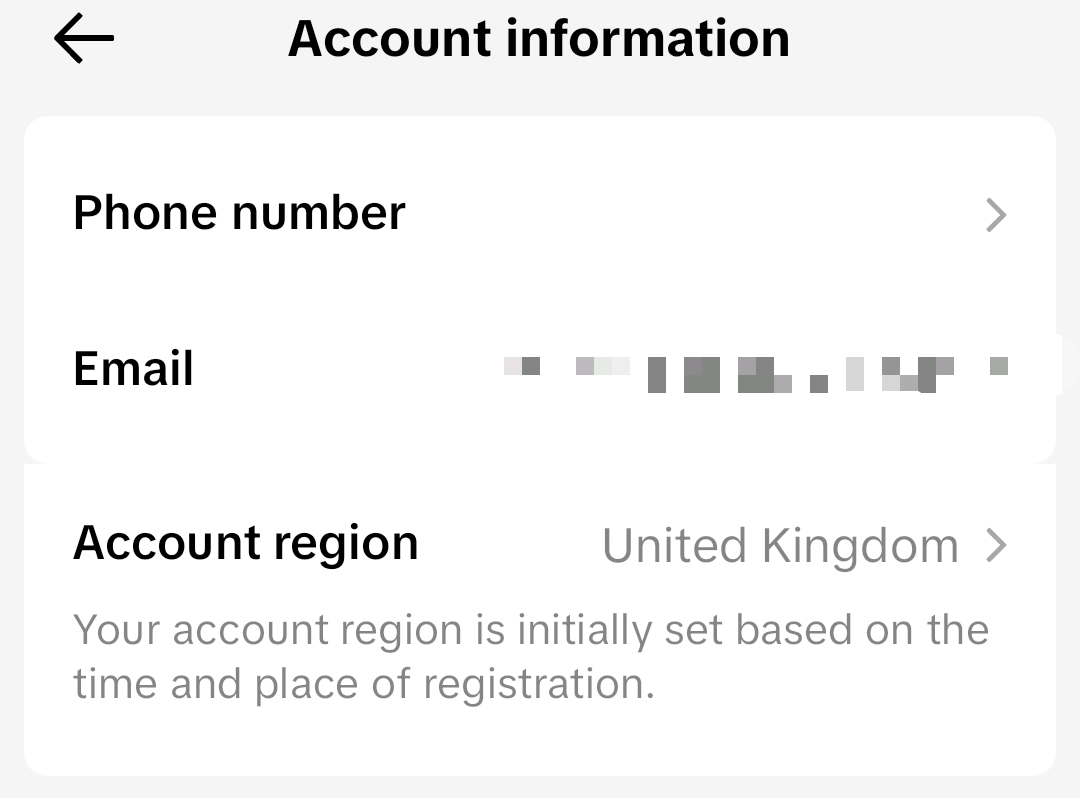Tap the bold 'Phone number' text
This screenshot has height=798, width=1080.
point(239,213)
